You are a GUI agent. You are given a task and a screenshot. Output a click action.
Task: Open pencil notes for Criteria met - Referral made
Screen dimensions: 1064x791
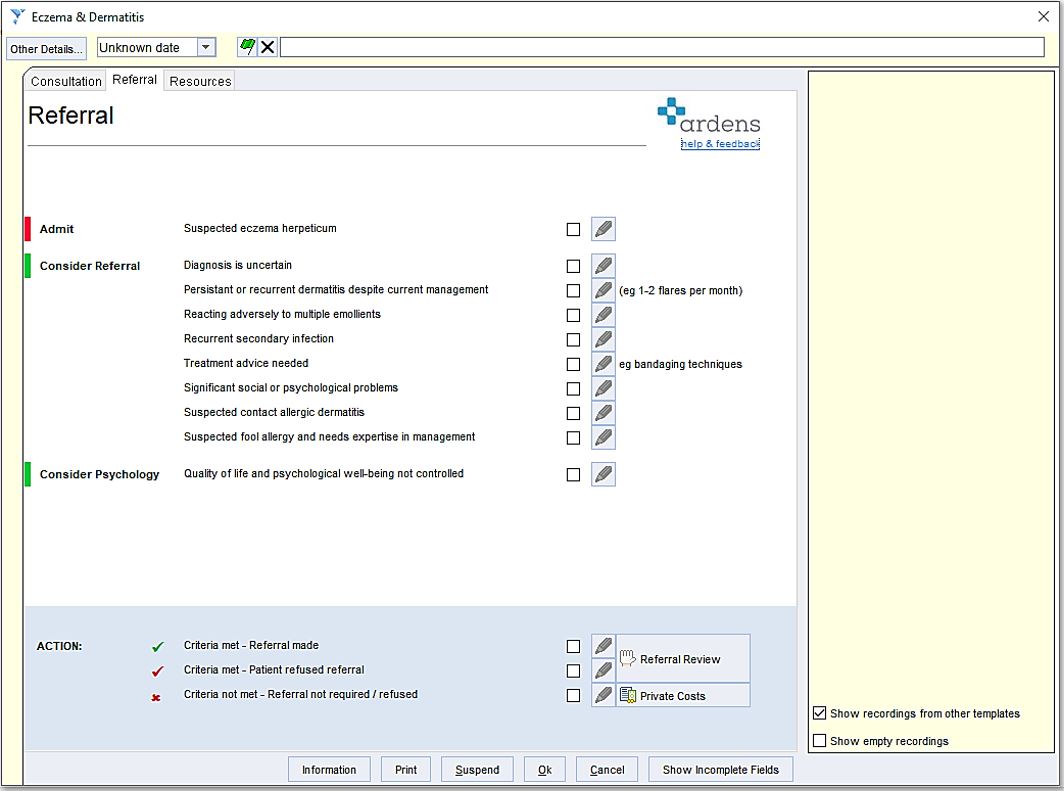(603, 646)
